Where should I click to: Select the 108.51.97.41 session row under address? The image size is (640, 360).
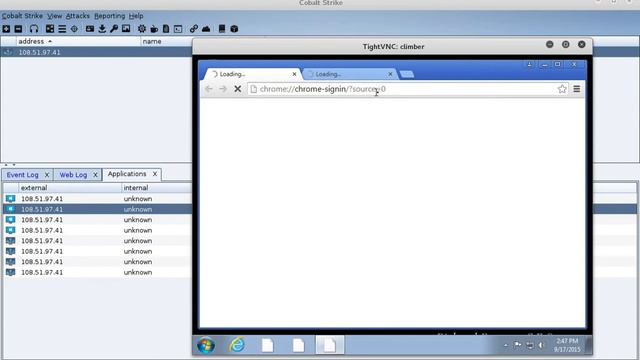[x=39, y=52]
